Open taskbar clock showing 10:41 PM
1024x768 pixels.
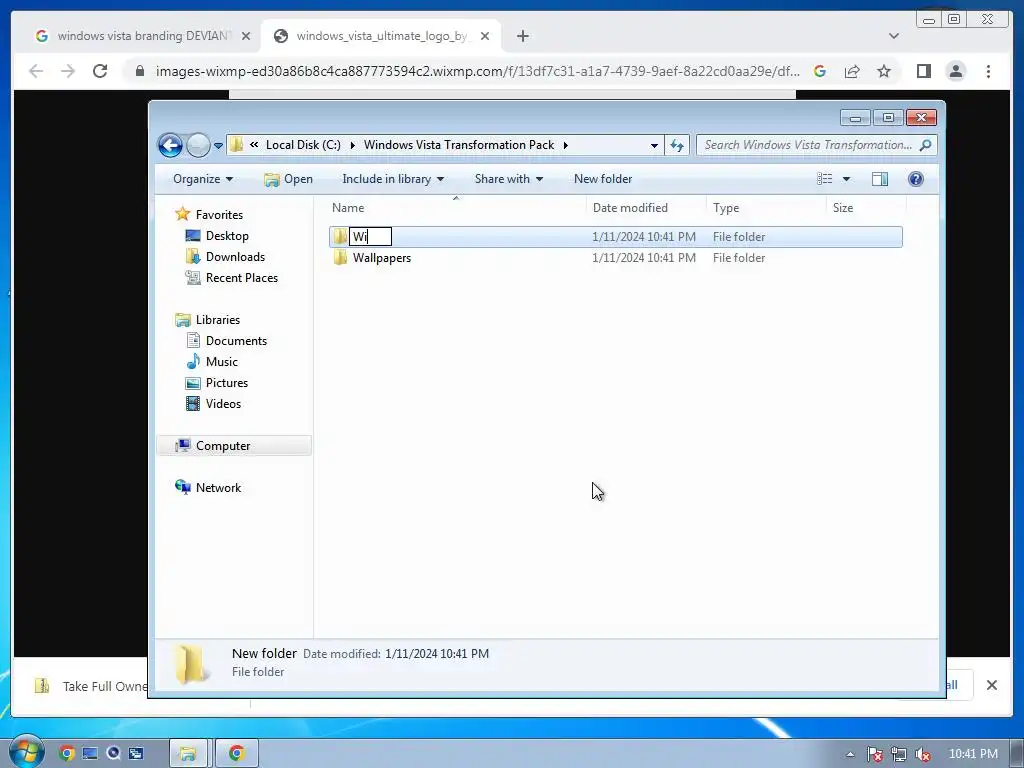pos(973,754)
